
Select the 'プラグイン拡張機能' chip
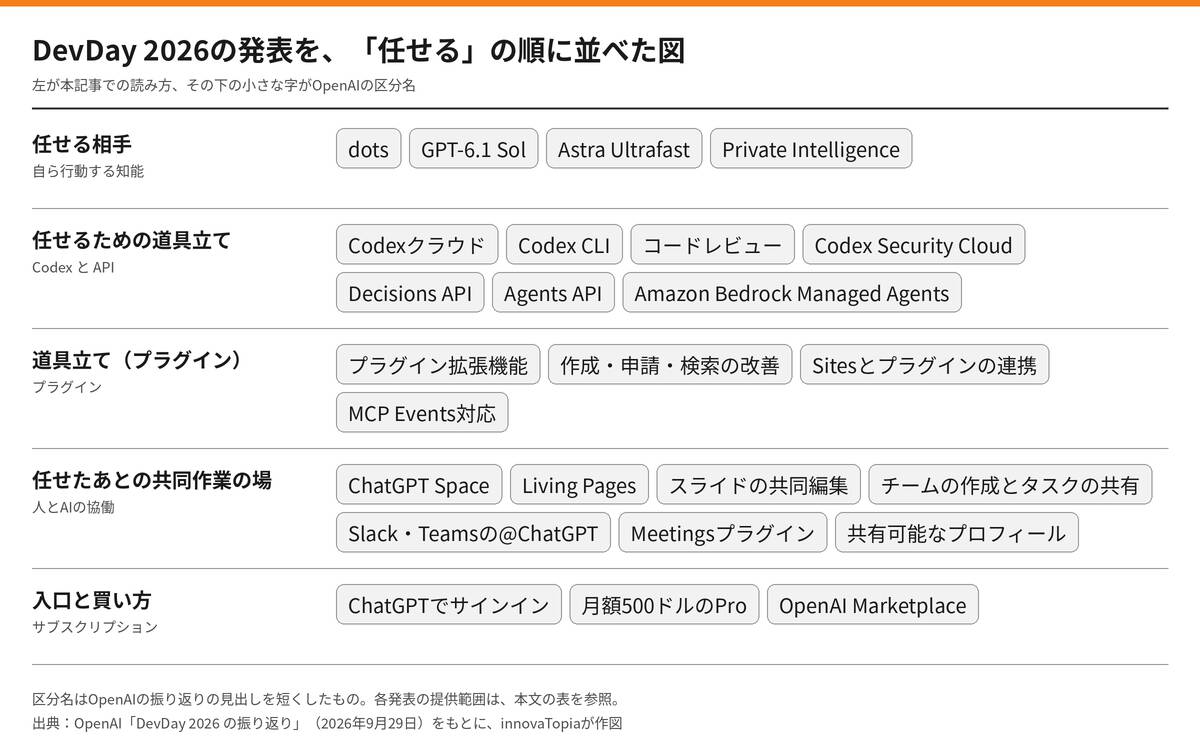coord(438,365)
